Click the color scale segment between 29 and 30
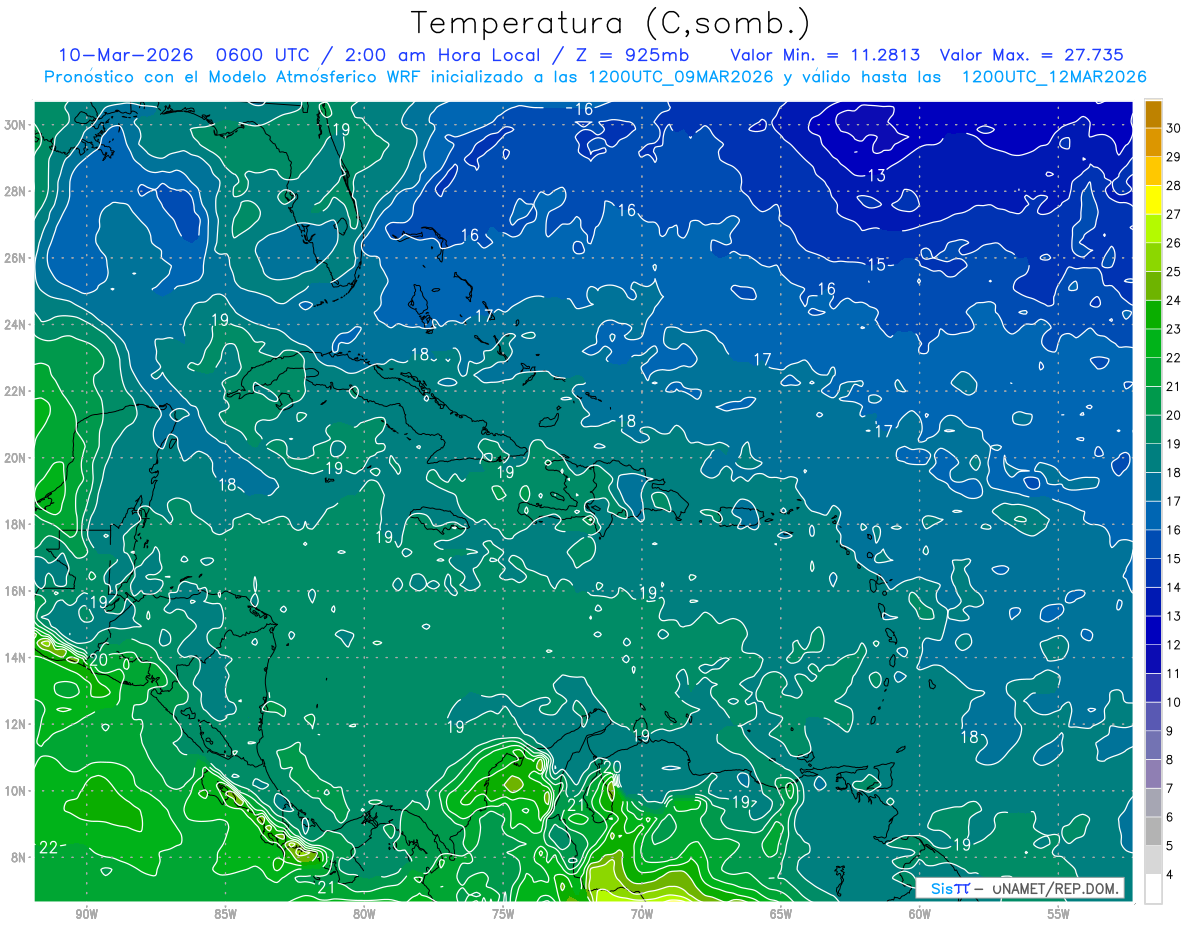 click(x=1153, y=141)
